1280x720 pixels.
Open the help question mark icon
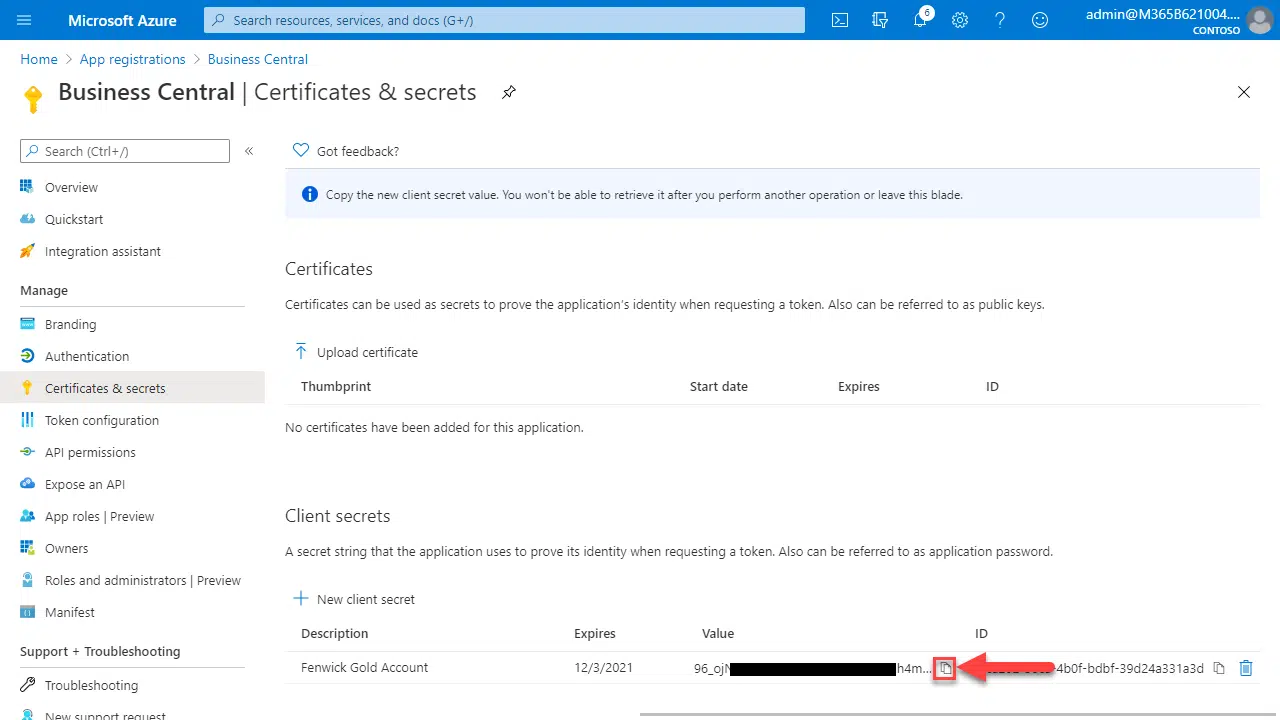[1000, 20]
